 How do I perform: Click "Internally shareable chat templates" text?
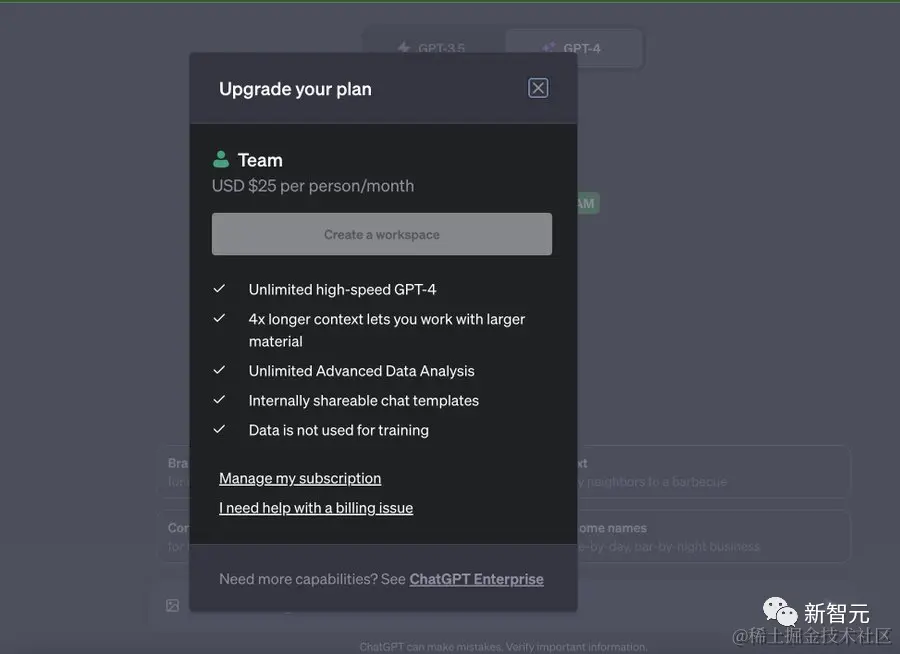tap(363, 401)
